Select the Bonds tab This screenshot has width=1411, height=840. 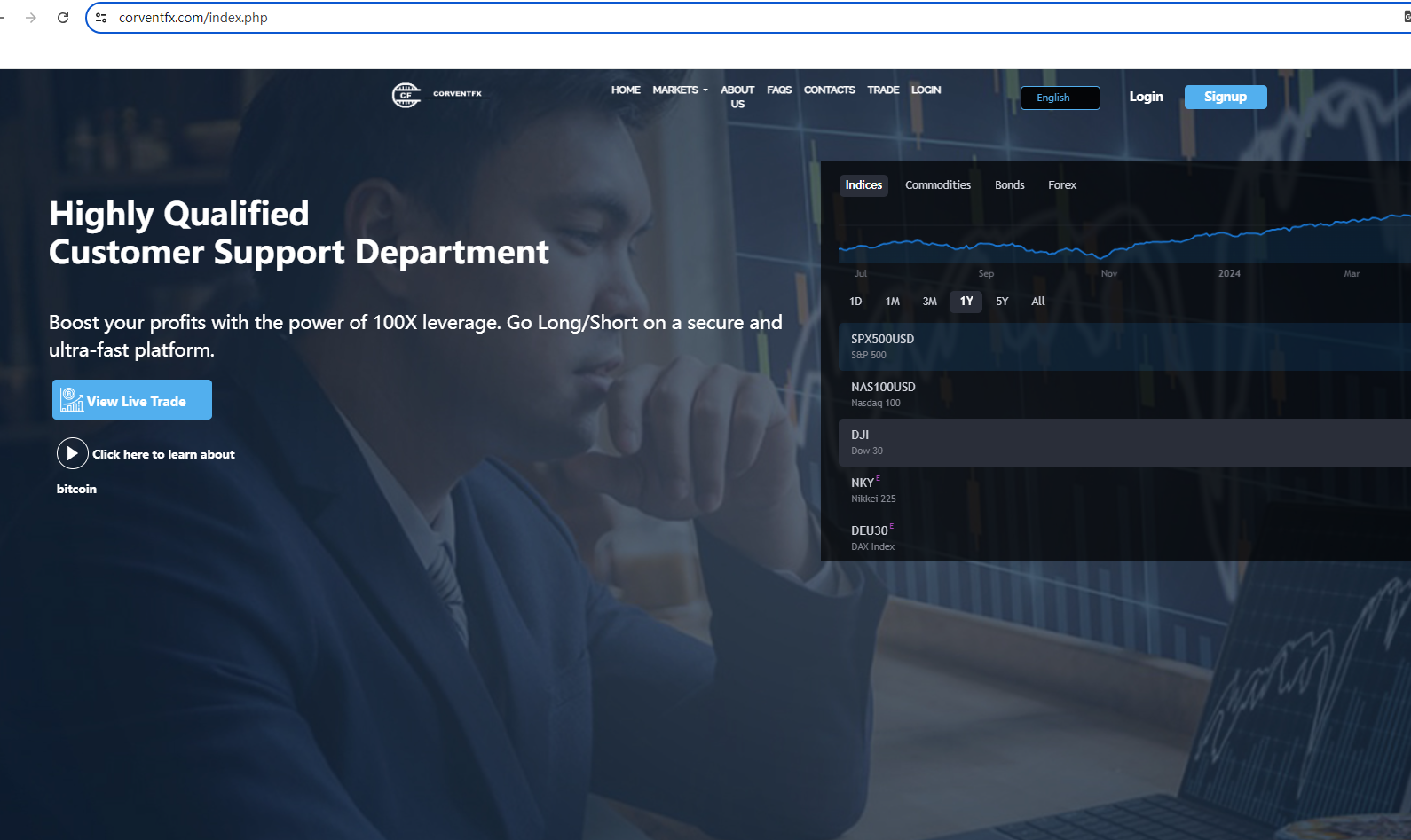click(1009, 185)
